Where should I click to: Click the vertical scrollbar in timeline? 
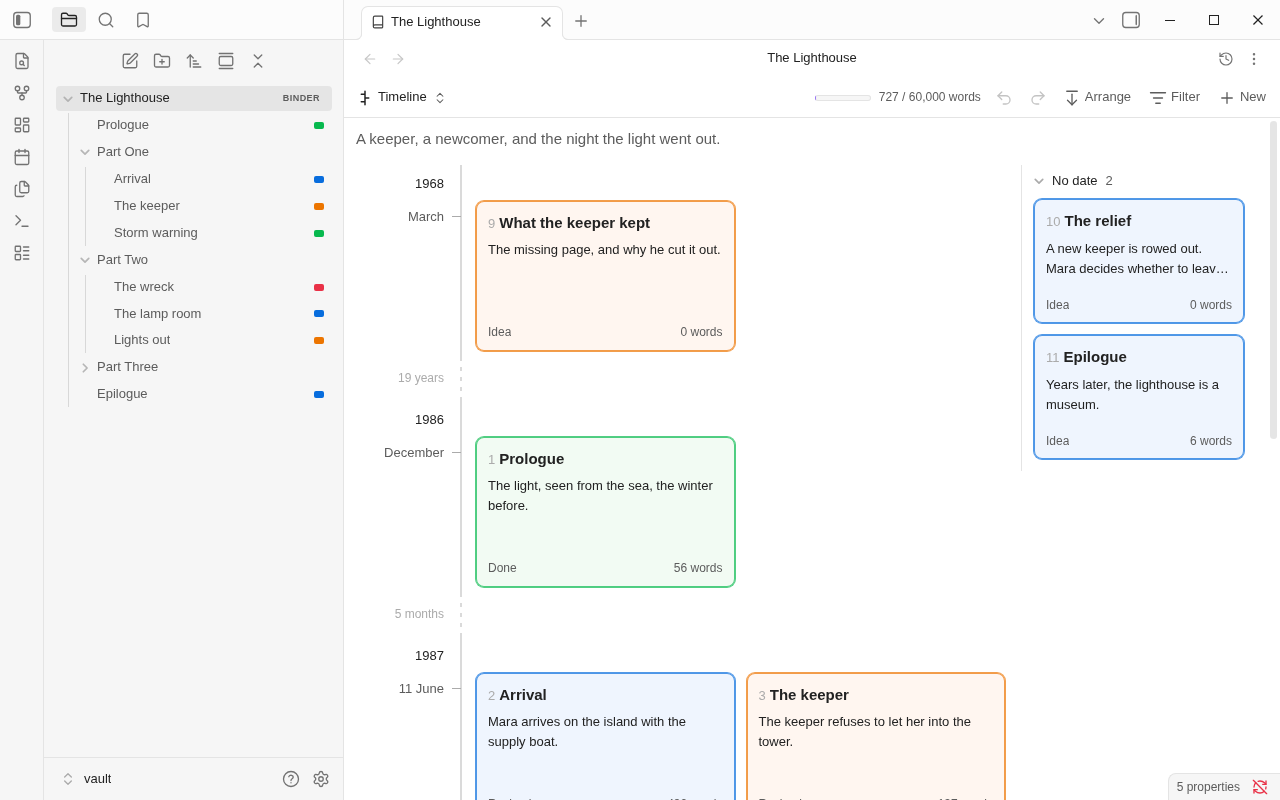tap(1273, 280)
